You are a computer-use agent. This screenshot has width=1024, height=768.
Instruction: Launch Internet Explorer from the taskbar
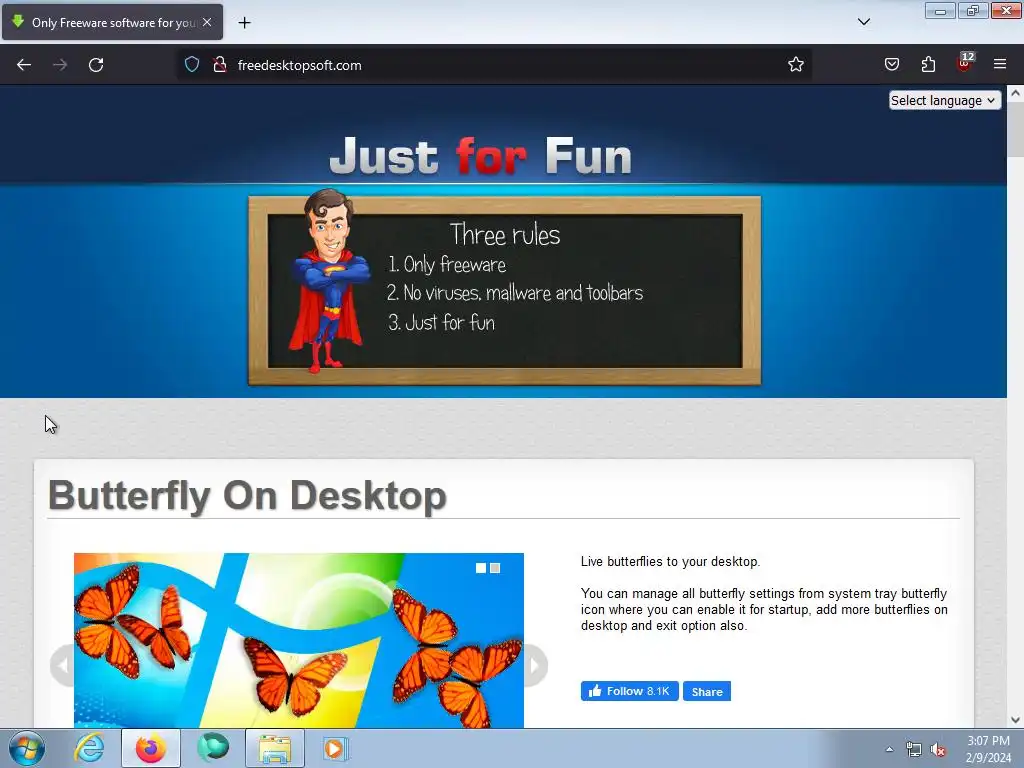[x=89, y=748]
